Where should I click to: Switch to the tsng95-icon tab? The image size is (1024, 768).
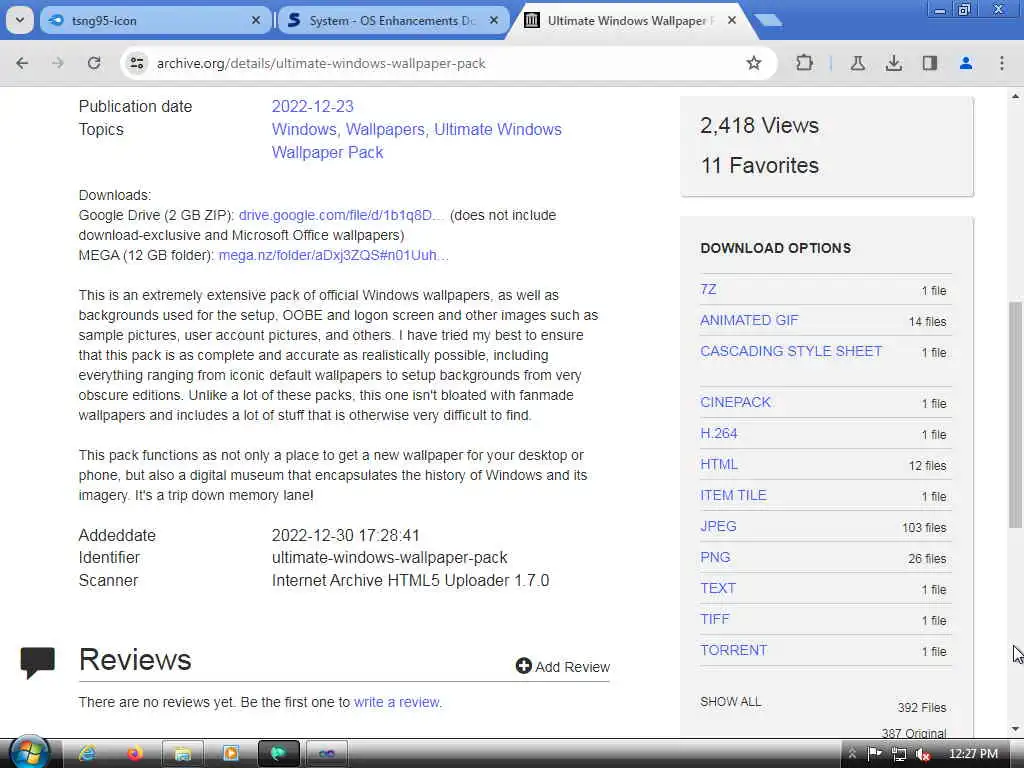click(155, 20)
